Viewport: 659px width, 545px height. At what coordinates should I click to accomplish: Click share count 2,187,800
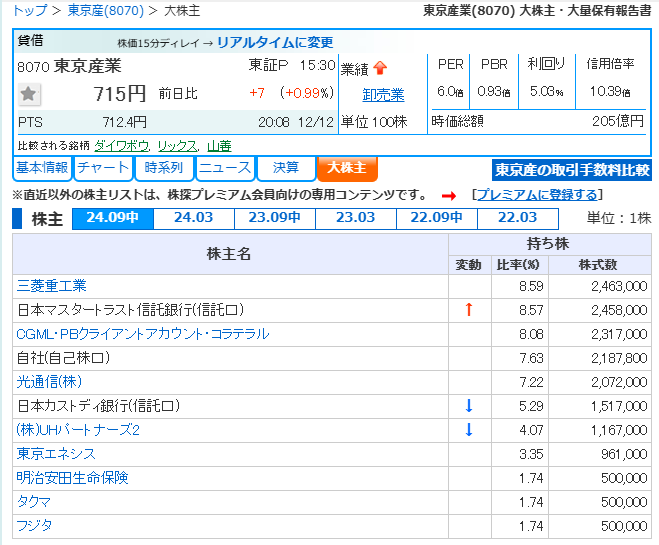(x=619, y=358)
